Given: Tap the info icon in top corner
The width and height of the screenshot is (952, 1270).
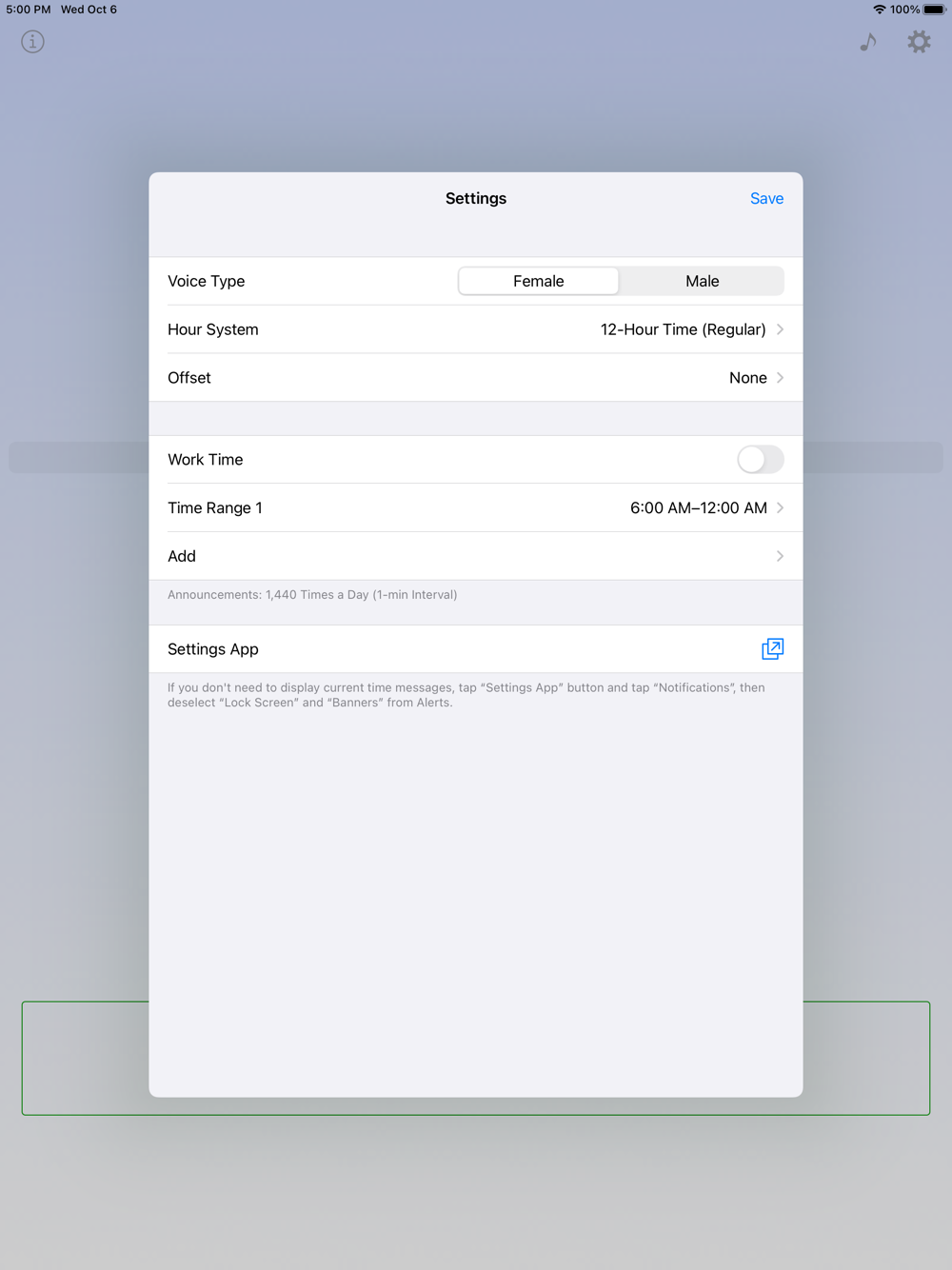Looking at the screenshot, I should coord(32,42).
